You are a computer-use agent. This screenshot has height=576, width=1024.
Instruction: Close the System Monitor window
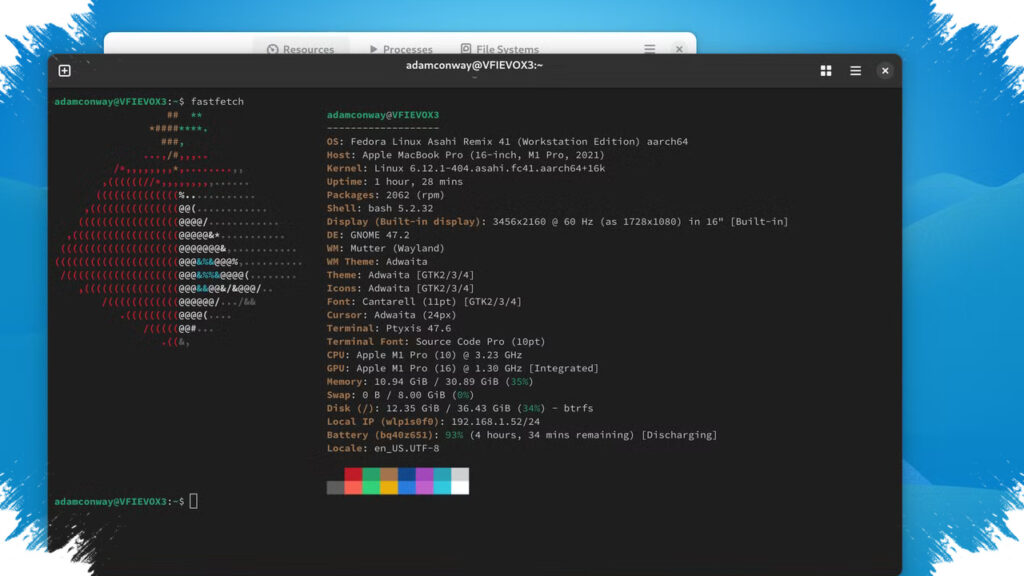click(679, 49)
